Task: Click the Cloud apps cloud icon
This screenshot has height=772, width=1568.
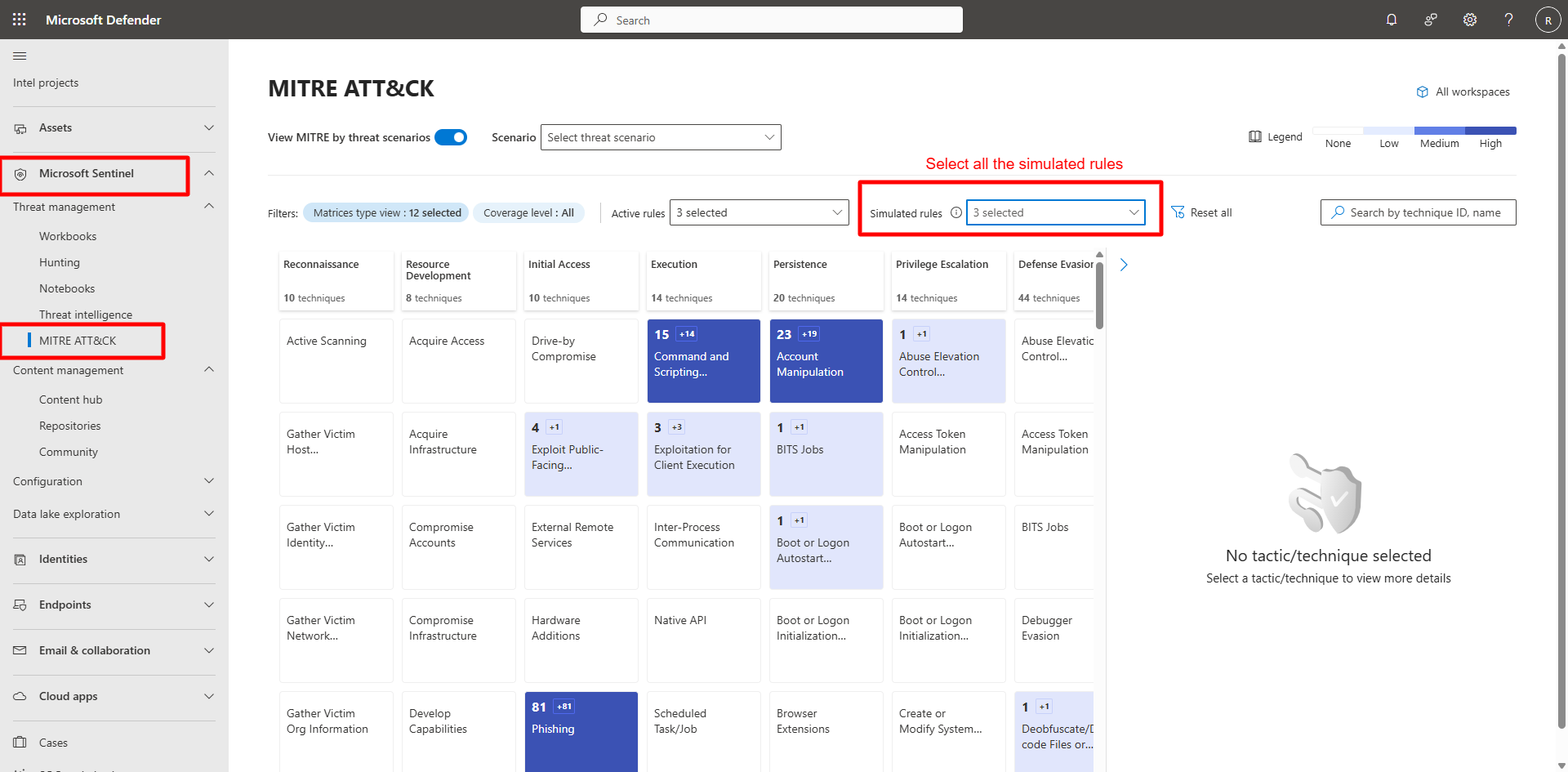Action: (20, 697)
